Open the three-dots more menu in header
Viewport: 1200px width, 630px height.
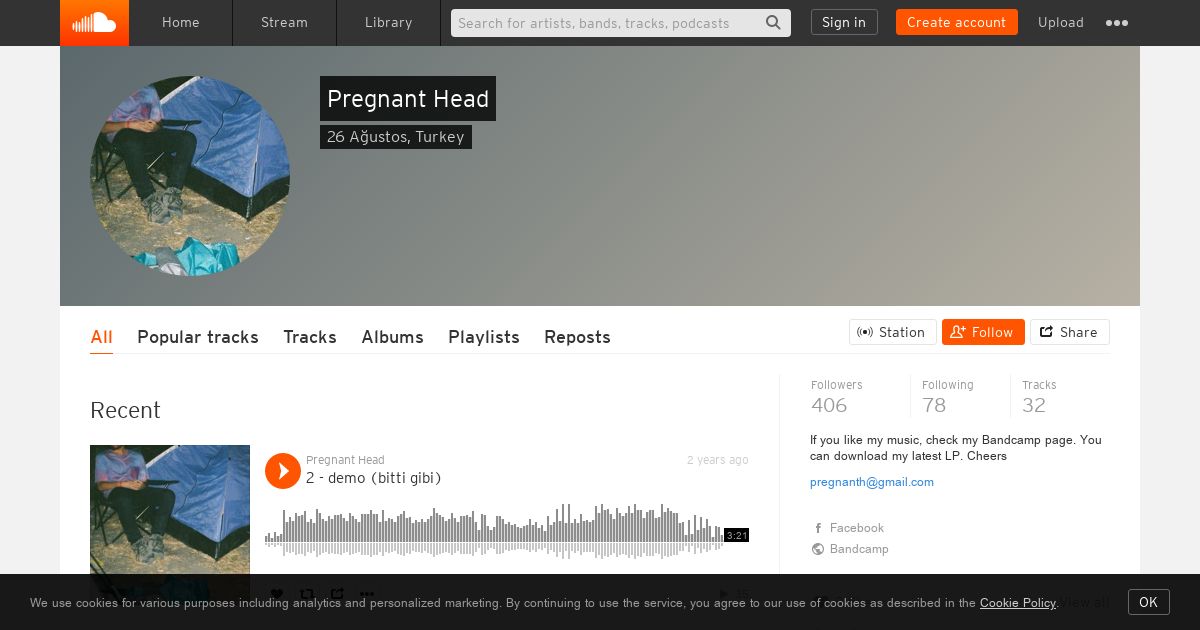tap(1117, 23)
